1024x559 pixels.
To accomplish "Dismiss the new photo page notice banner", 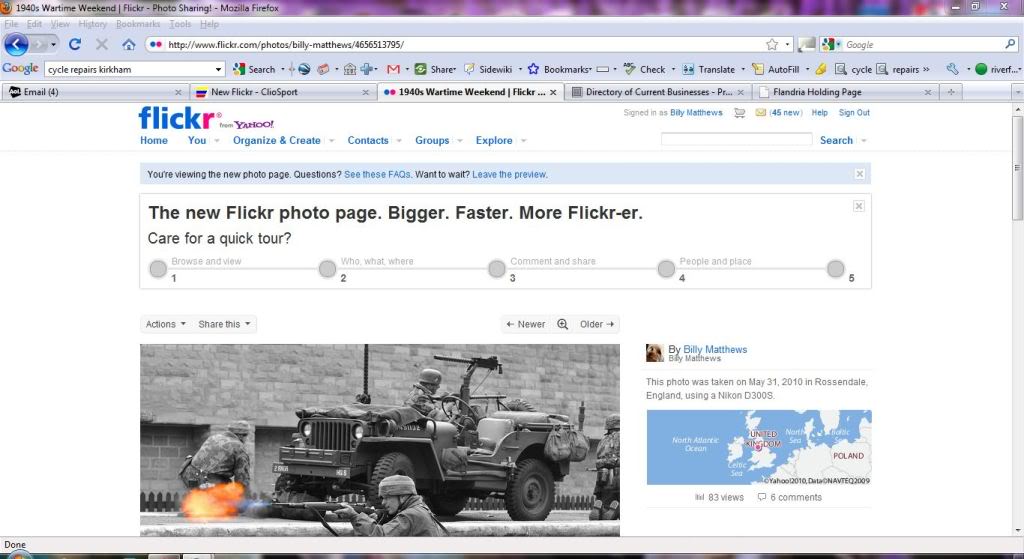I will coord(859,174).
